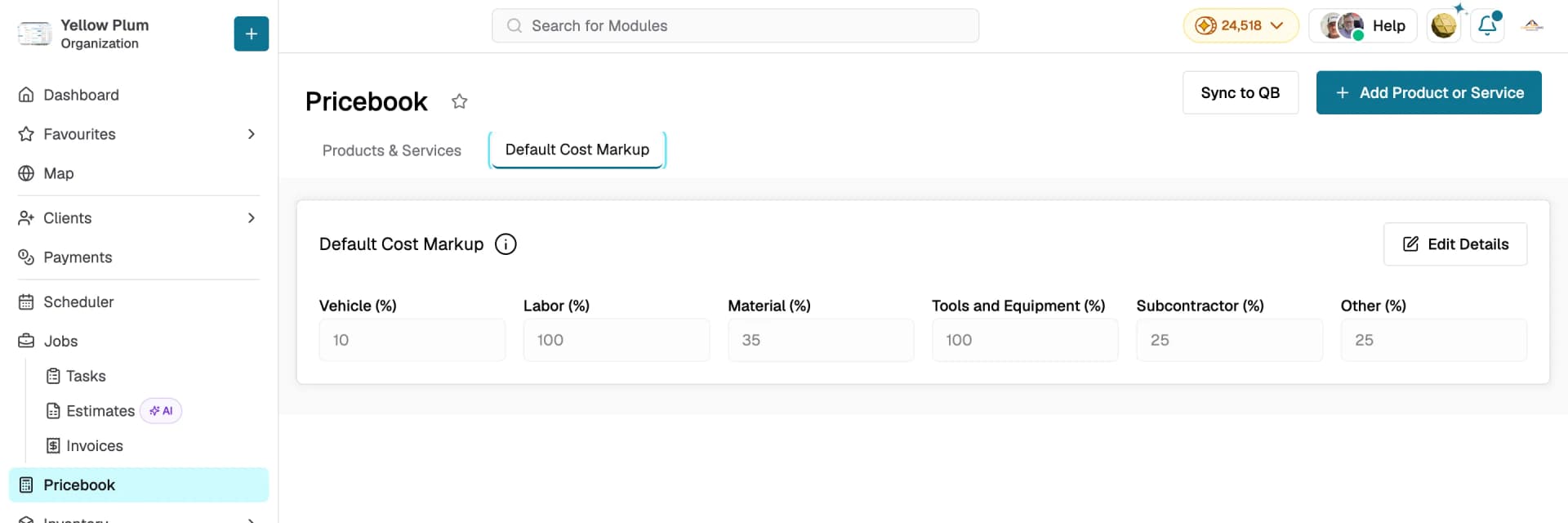The image size is (1568, 523).
Task: Click the Labor (%) input field
Action: point(616,340)
